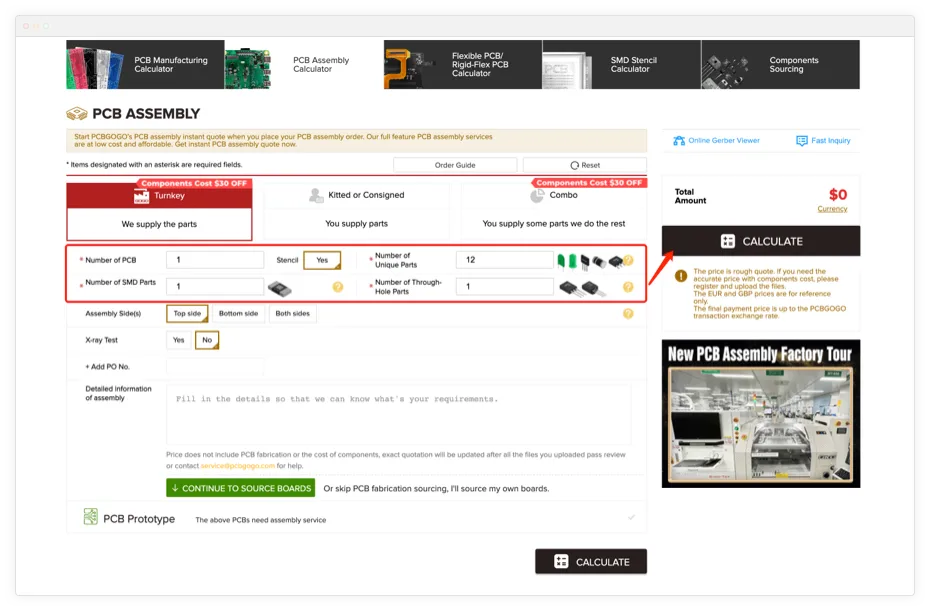Focus the Number of Unique Parts field
Image resolution: width=930 pixels, height=611 pixels.
tap(505, 260)
